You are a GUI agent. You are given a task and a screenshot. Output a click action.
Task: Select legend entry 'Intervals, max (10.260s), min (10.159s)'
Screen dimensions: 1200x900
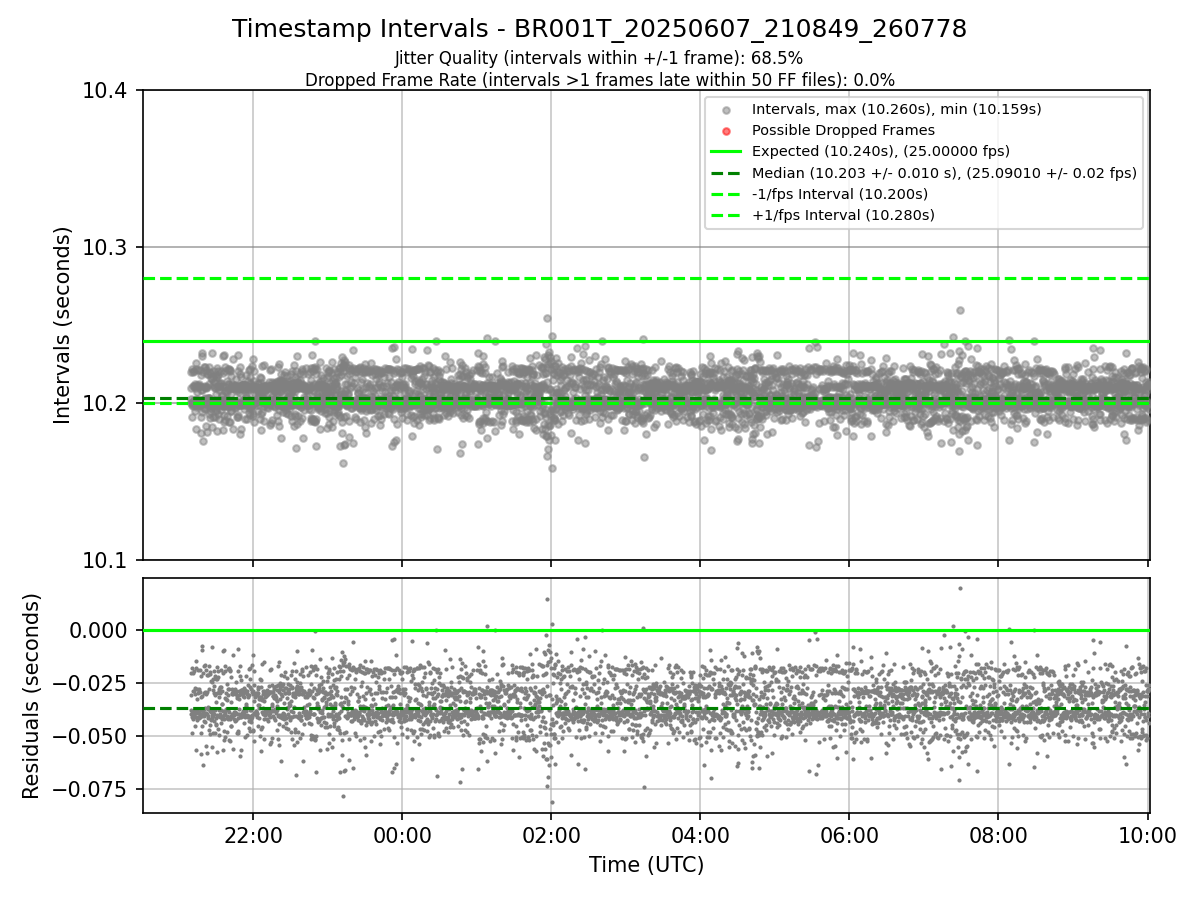(897, 109)
